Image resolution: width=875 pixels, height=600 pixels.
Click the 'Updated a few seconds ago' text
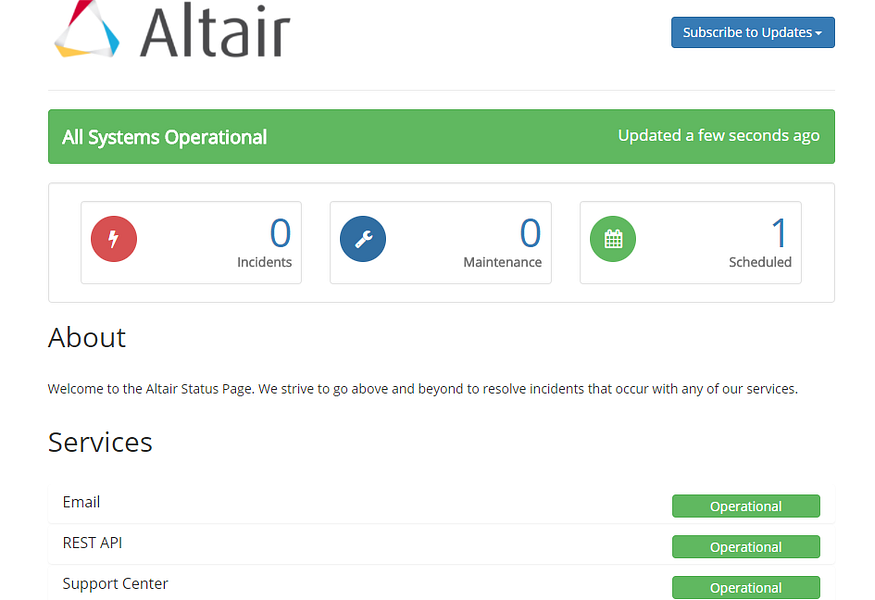click(x=719, y=136)
